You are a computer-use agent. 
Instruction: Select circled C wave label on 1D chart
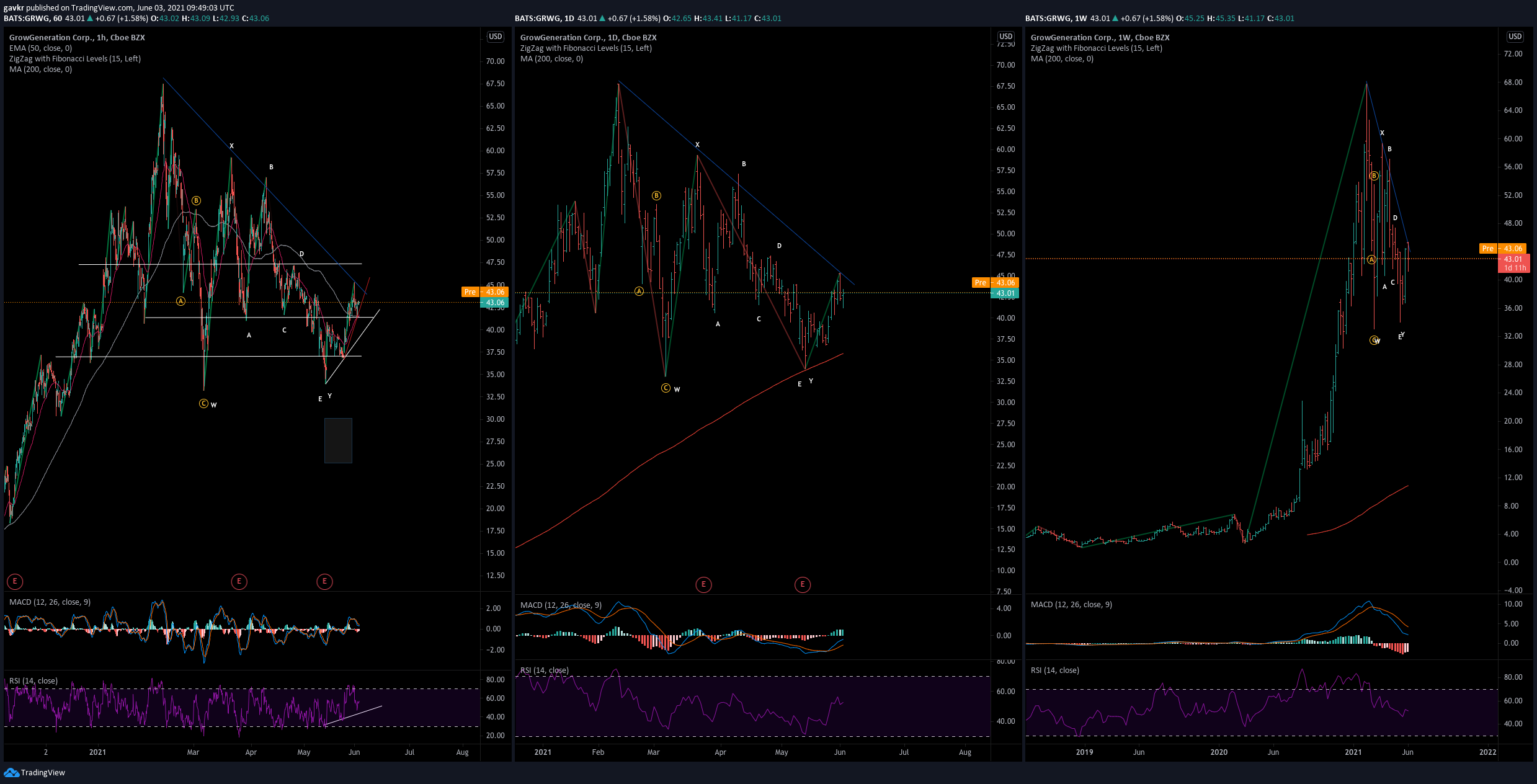[x=666, y=388]
